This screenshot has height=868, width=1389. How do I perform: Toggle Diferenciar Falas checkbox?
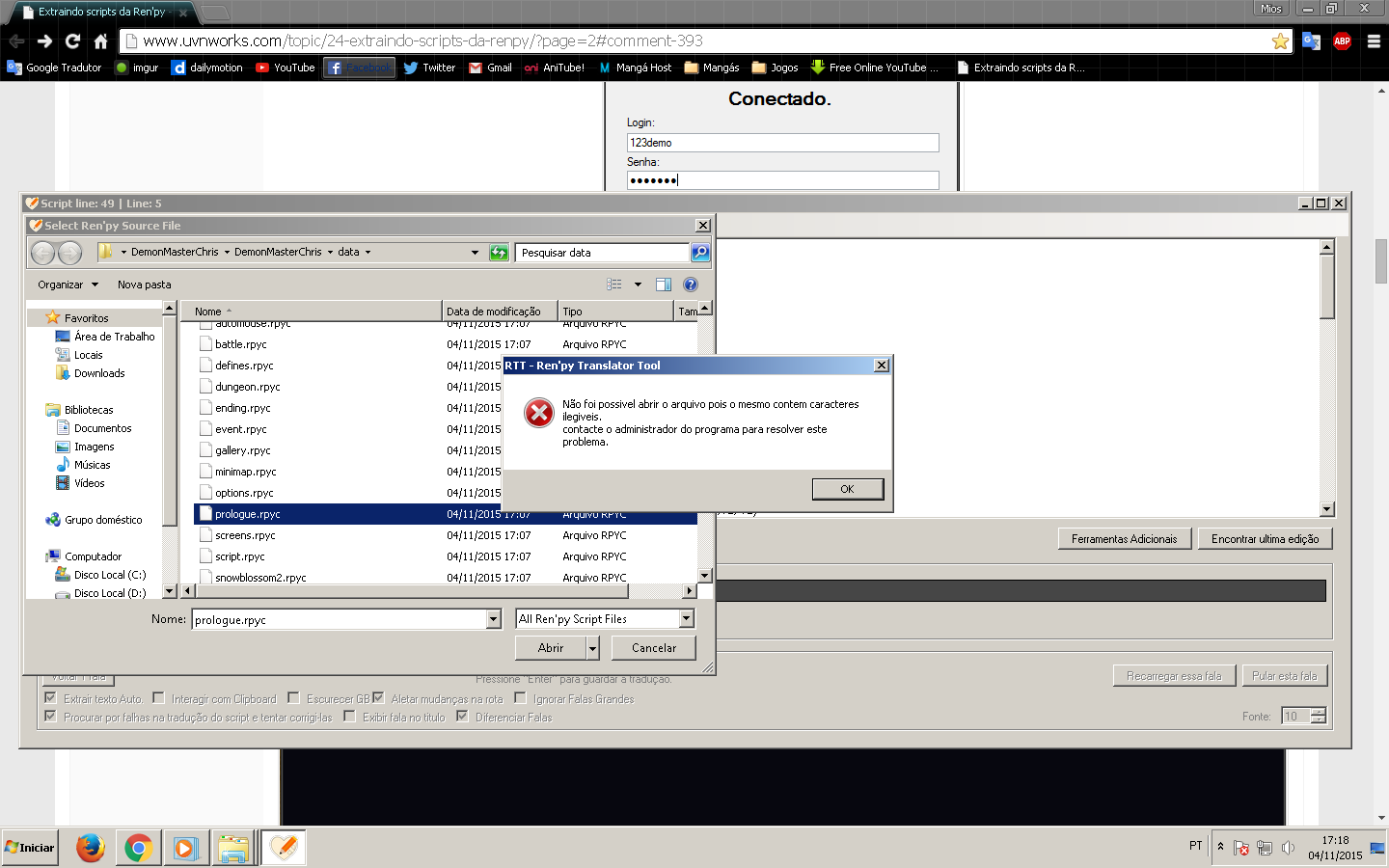(x=462, y=717)
